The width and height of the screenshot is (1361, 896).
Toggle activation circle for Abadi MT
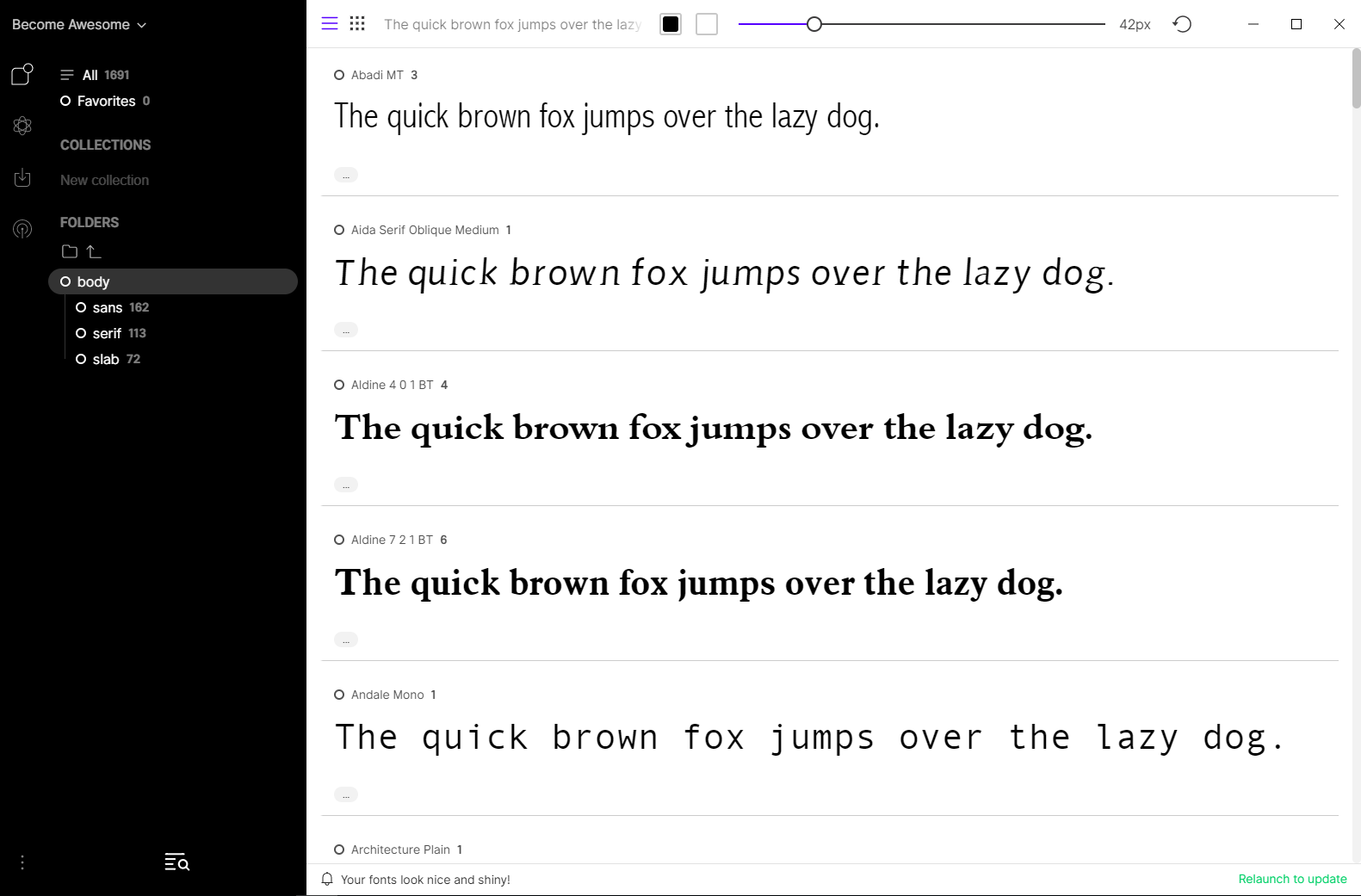tap(339, 75)
